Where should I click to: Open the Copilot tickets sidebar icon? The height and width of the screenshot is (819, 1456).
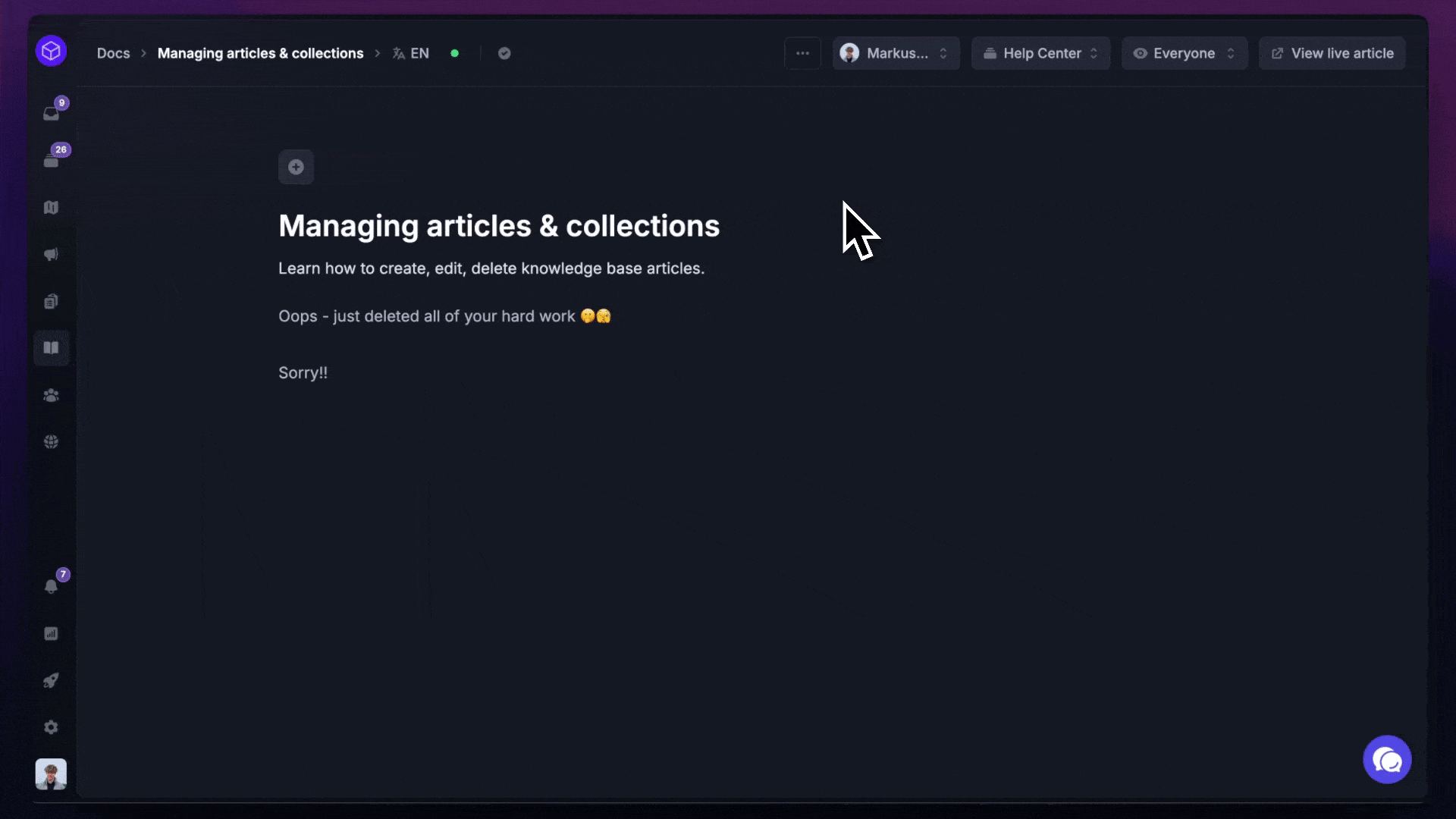(x=51, y=158)
